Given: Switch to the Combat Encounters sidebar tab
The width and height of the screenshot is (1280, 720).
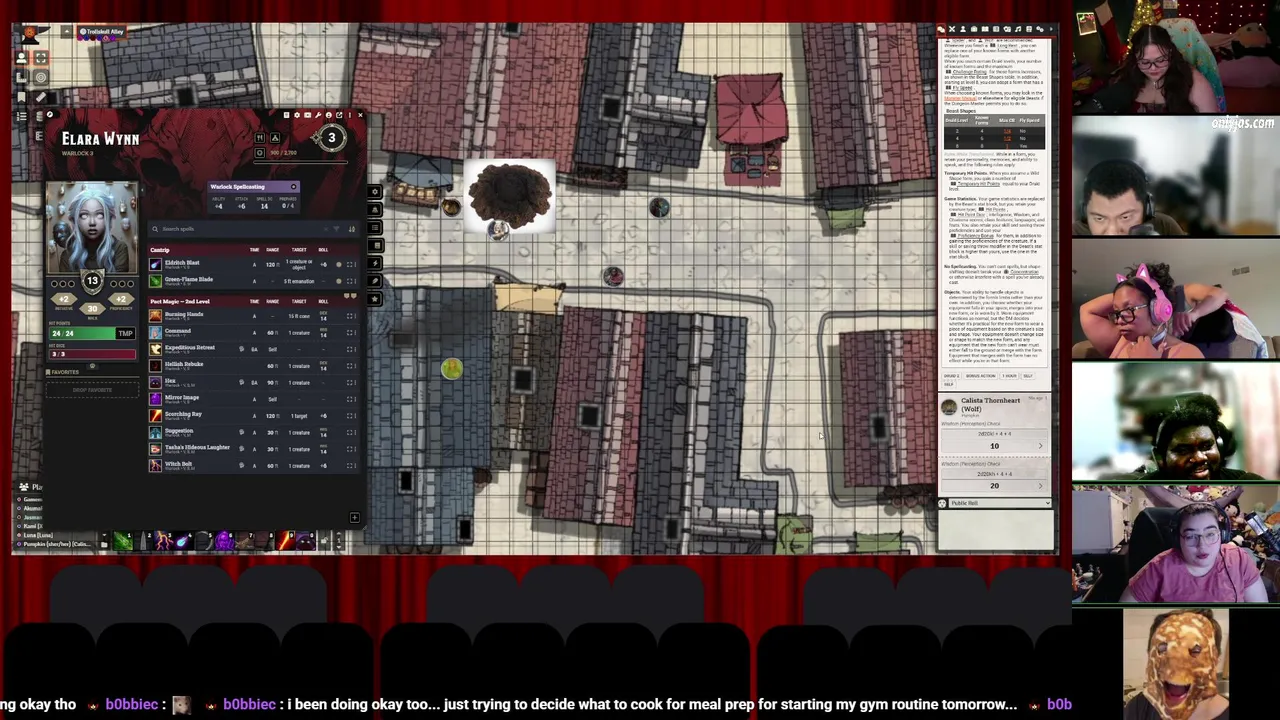Looking at the screenshot, I should (952, 30).
